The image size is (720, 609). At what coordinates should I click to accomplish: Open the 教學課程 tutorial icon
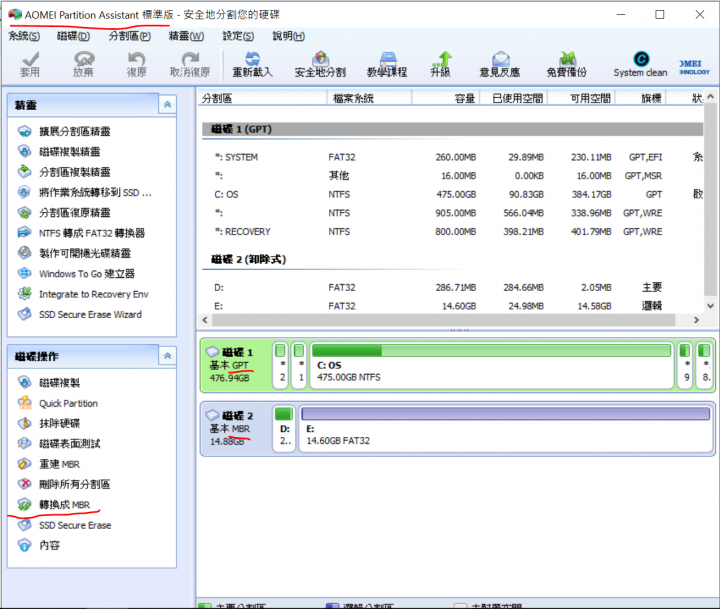point(387,64)
